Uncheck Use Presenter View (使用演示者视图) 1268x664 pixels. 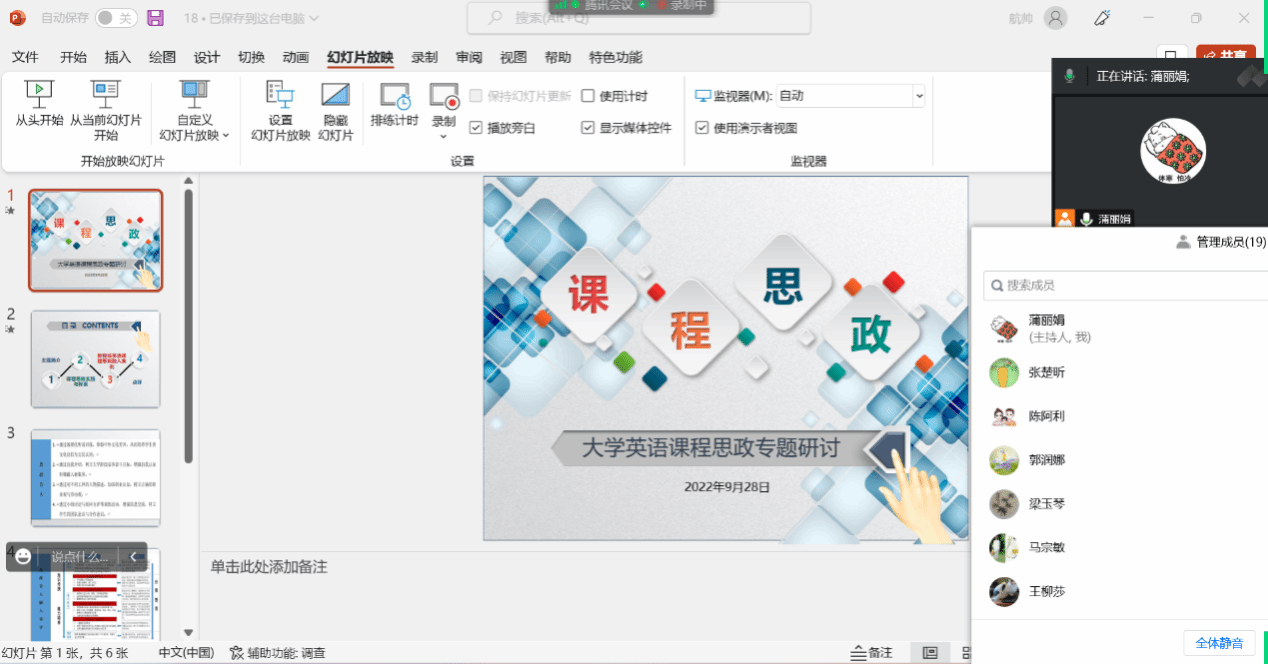click(702, 128)
